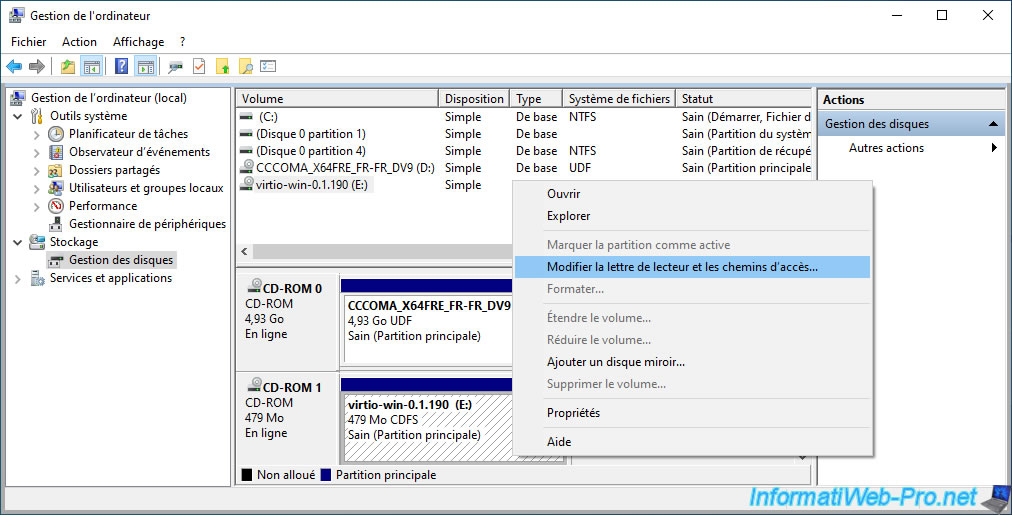Select Modifier la lettre de lecteur et chemins d'accès
1012x515 pixels.
point(693,267)
